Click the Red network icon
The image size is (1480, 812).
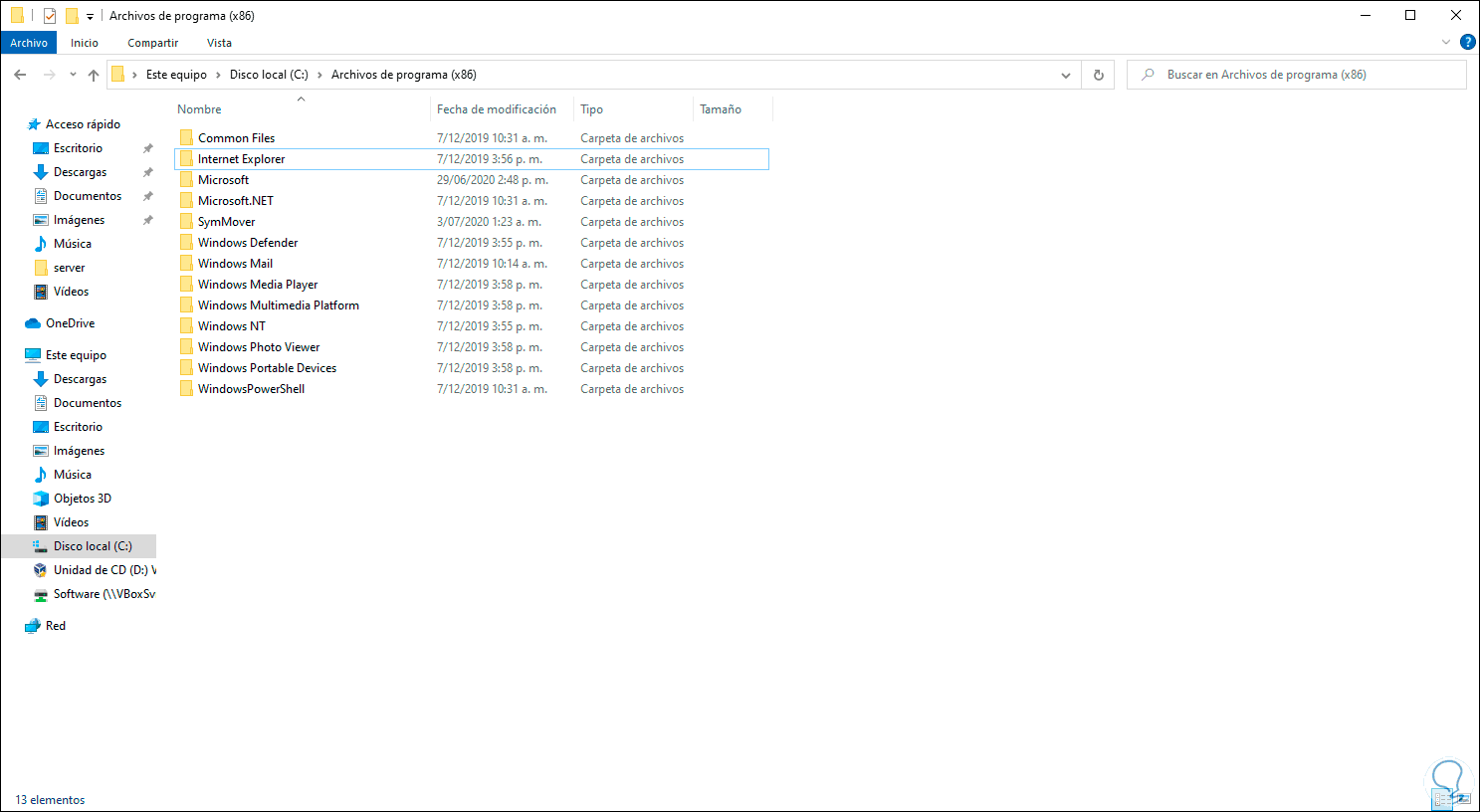pyautogui.click(x=33, y=626)
